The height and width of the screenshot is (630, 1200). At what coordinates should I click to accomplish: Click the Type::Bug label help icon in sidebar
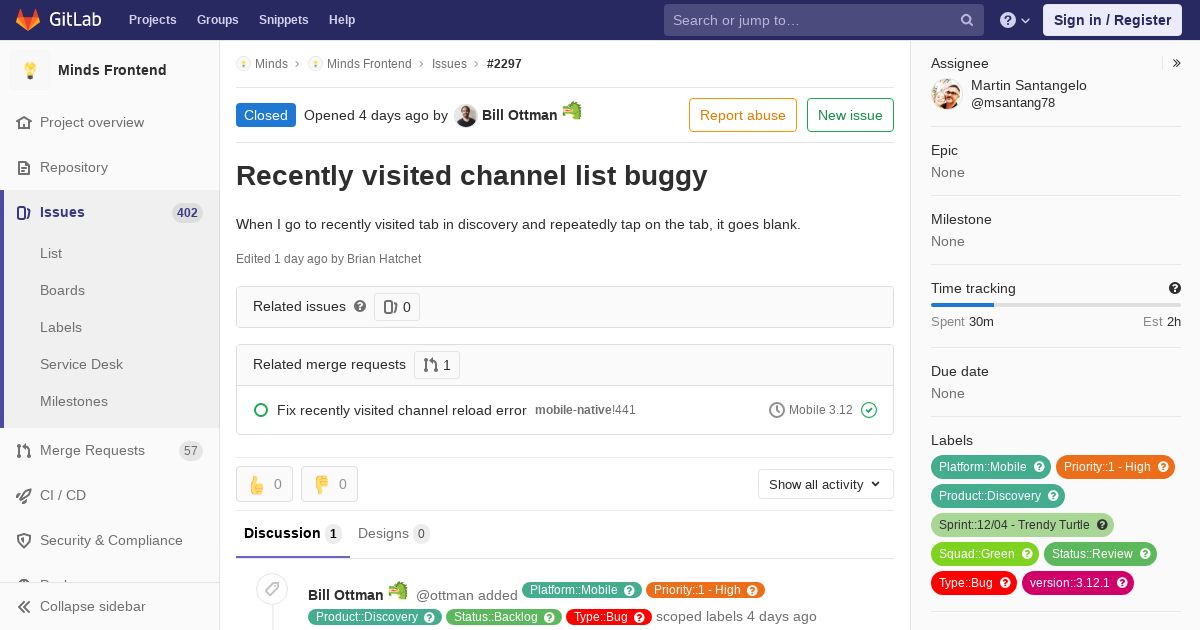point(1005,583)
